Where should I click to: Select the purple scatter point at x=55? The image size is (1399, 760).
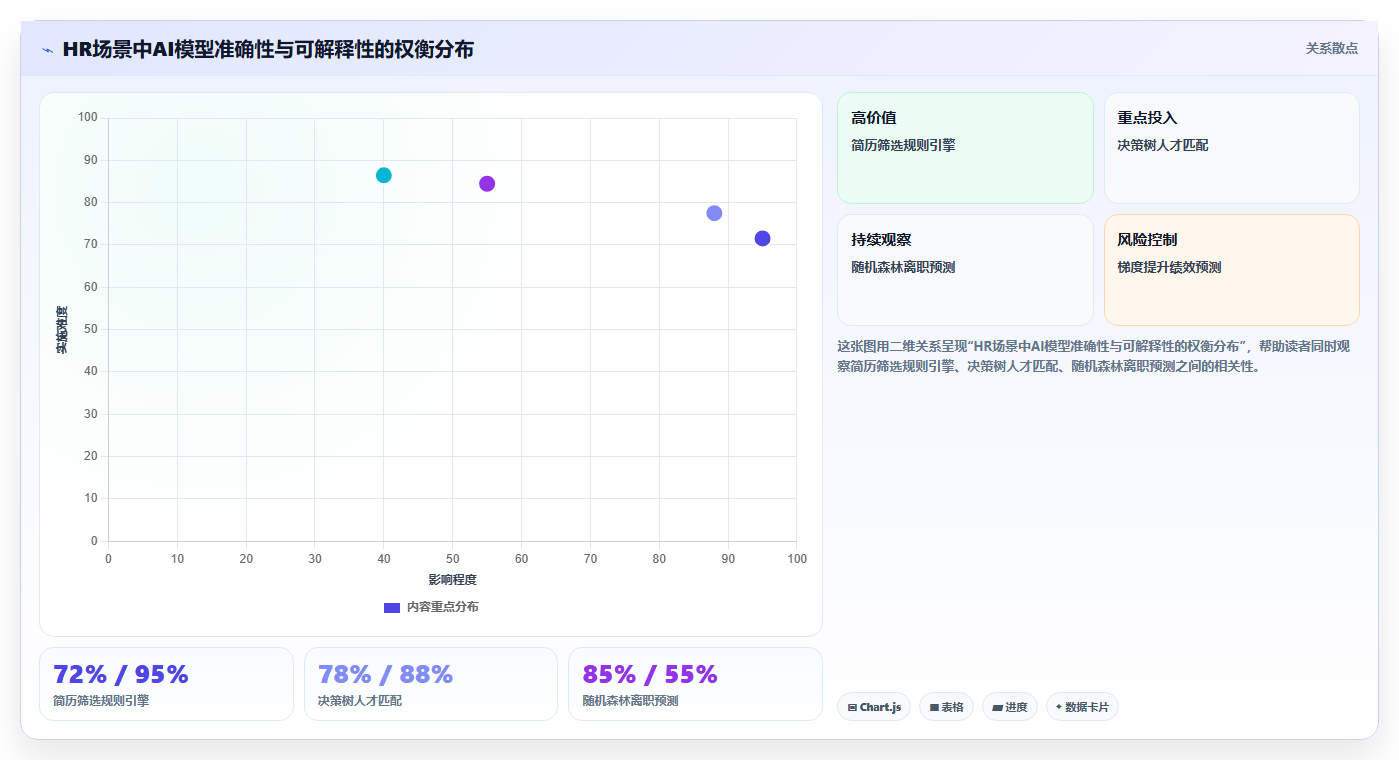pos(487,183)
